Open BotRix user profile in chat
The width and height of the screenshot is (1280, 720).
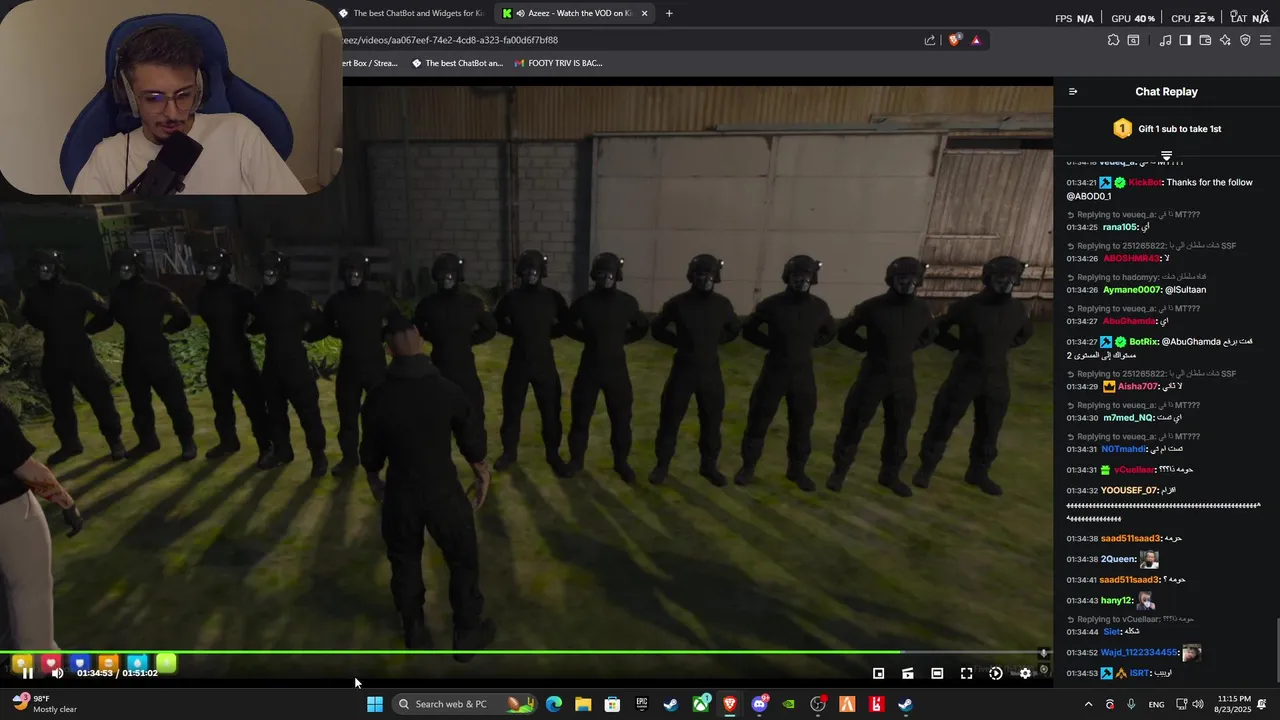coord(1143,342)
